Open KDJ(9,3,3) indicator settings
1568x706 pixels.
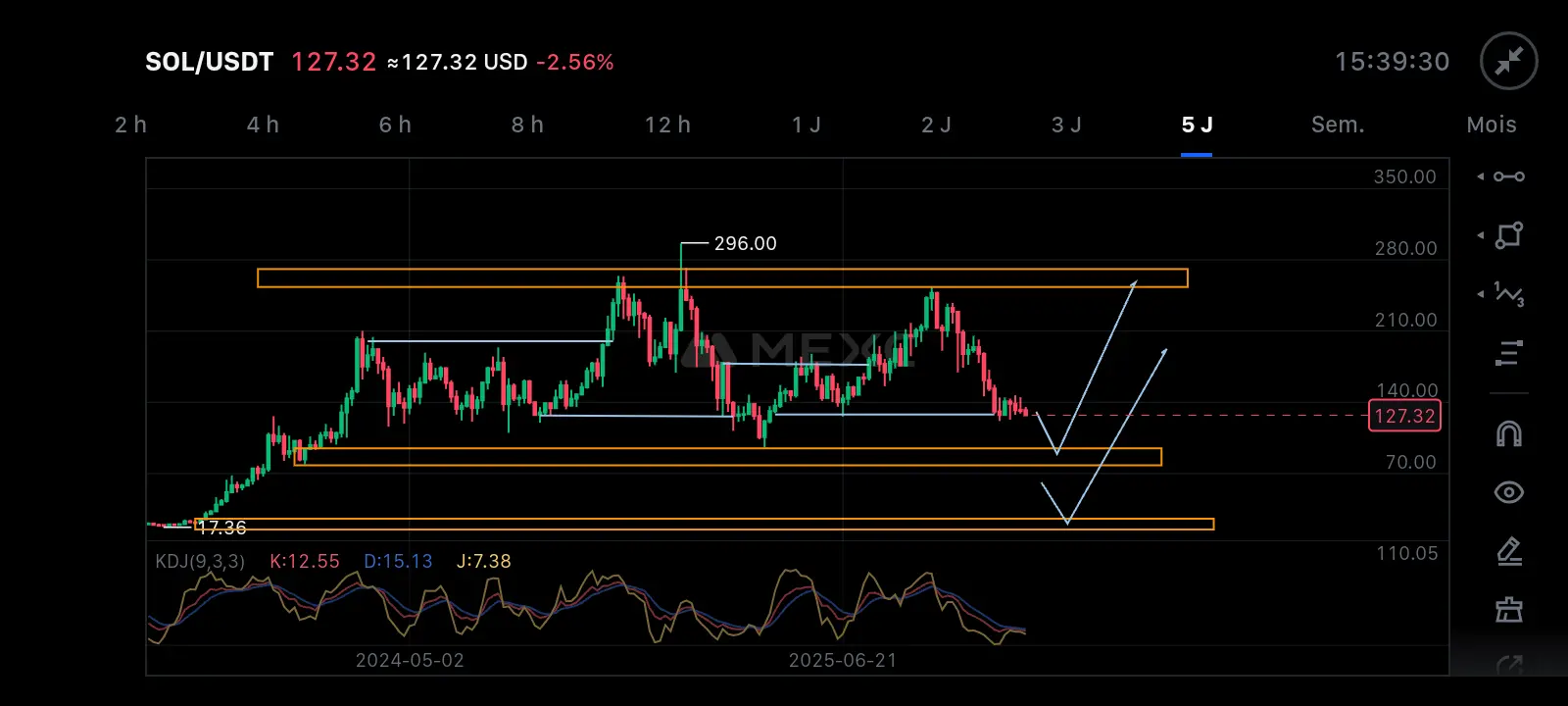pyautogui.click(x=200, y=561)
